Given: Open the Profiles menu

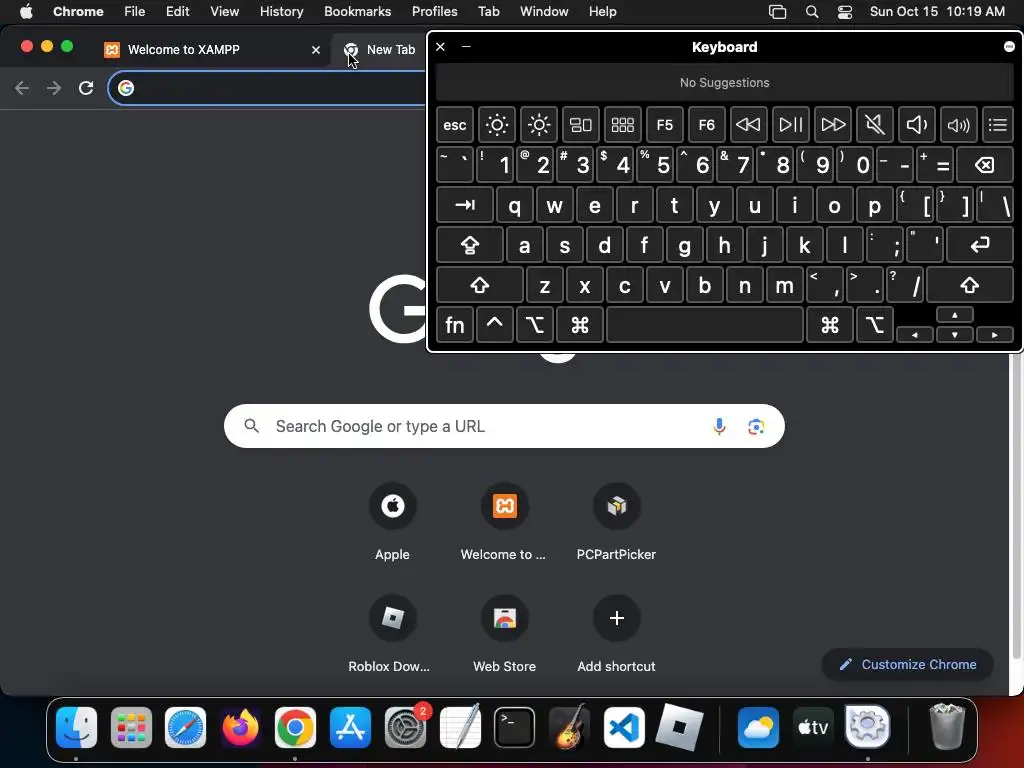Looking at the screenshot, I should point(434,12).
